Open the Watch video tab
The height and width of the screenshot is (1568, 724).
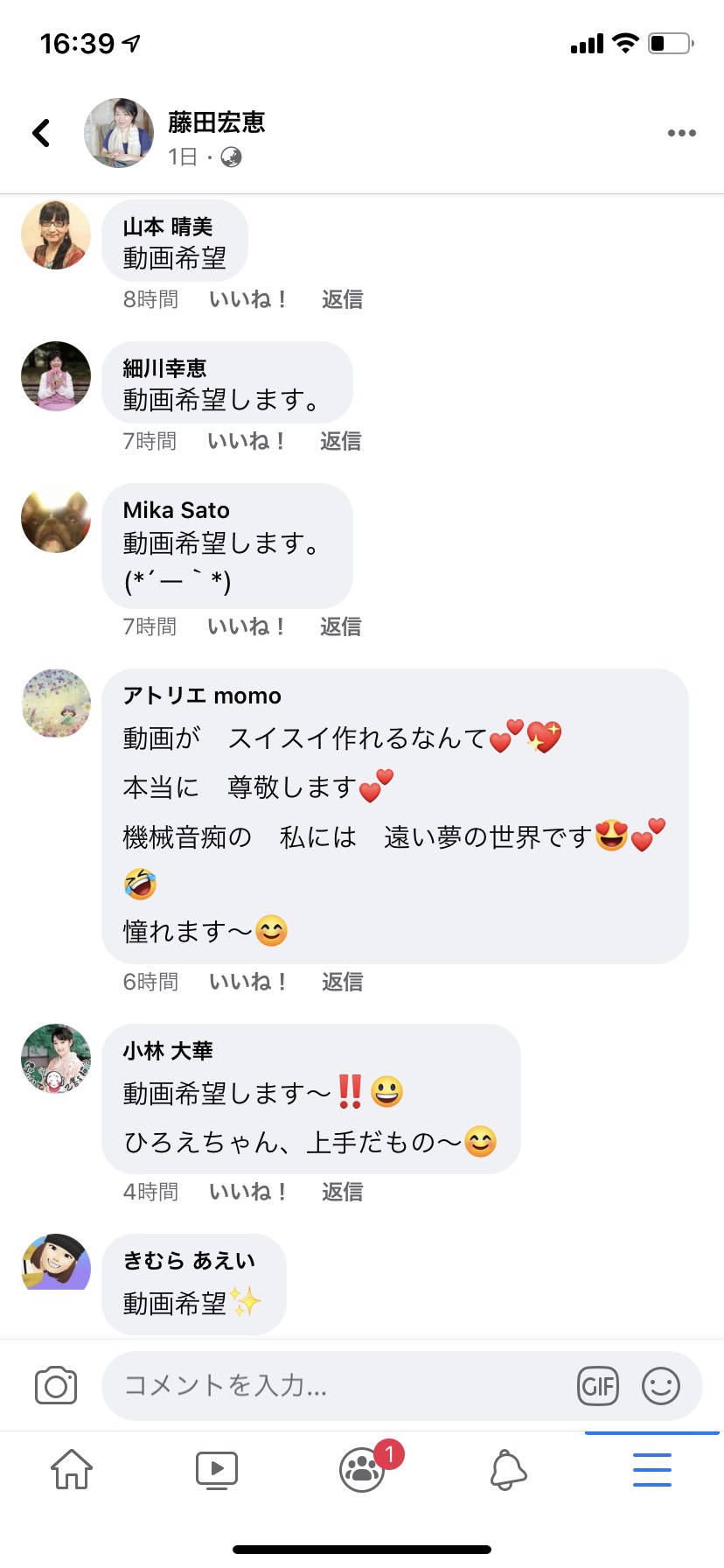click(x=217, y=1470)
